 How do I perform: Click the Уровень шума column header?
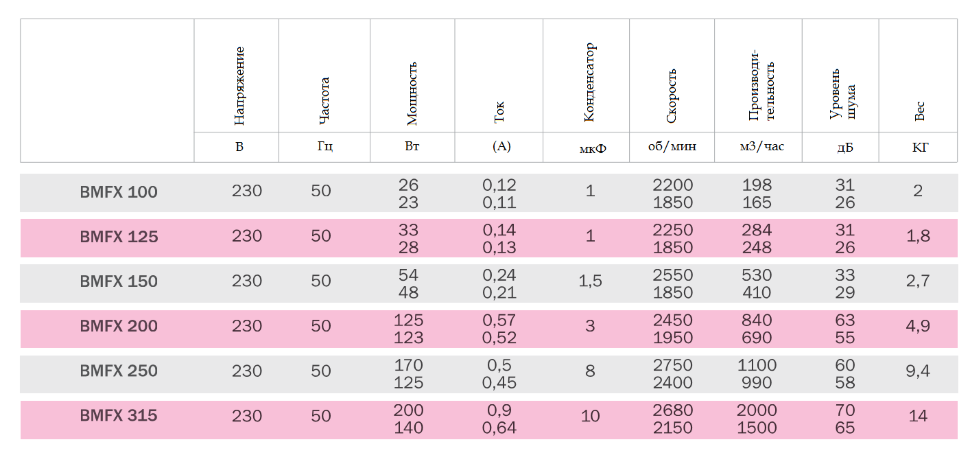click(843, 94)
